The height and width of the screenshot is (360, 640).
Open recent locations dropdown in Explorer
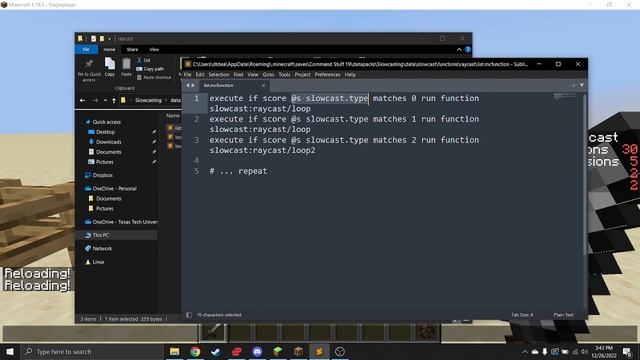click(105, 100)
